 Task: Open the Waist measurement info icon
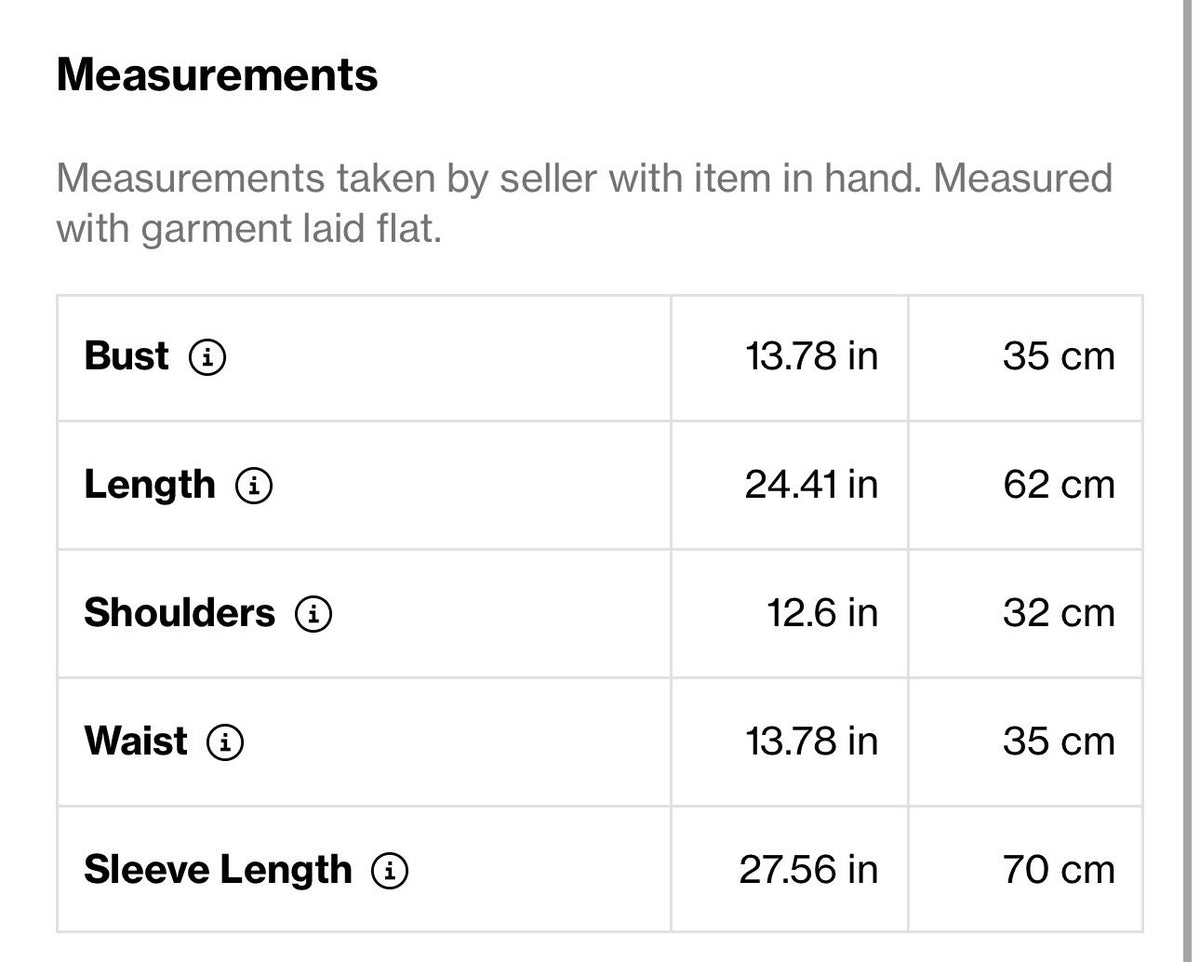pos(225,742)
